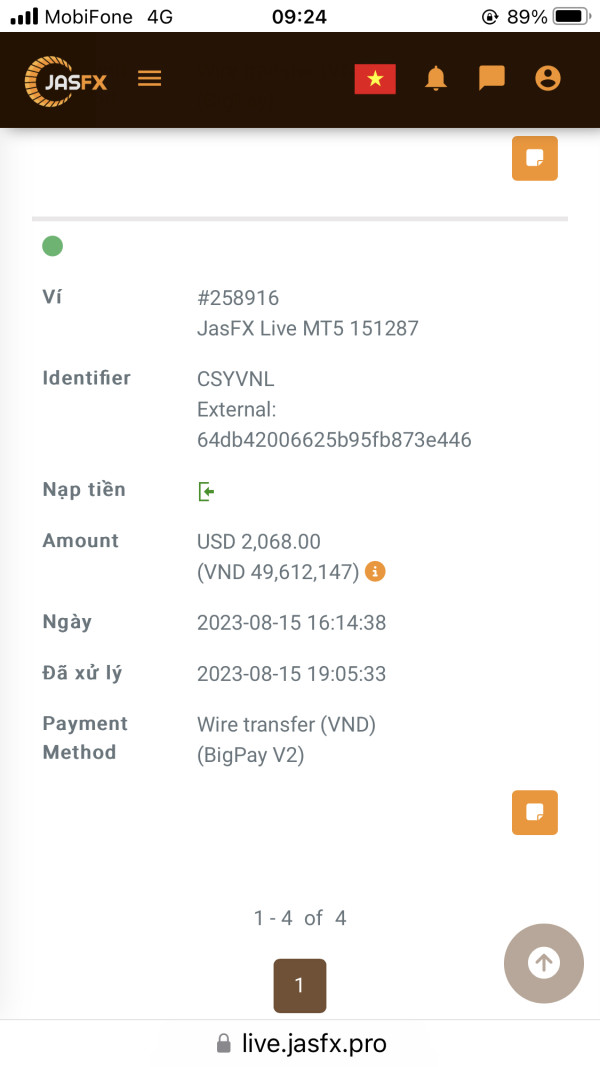Screen dimensions: 600x1067
Task: Click the USD 2,068.00 amount
Action: click(259, 542)
